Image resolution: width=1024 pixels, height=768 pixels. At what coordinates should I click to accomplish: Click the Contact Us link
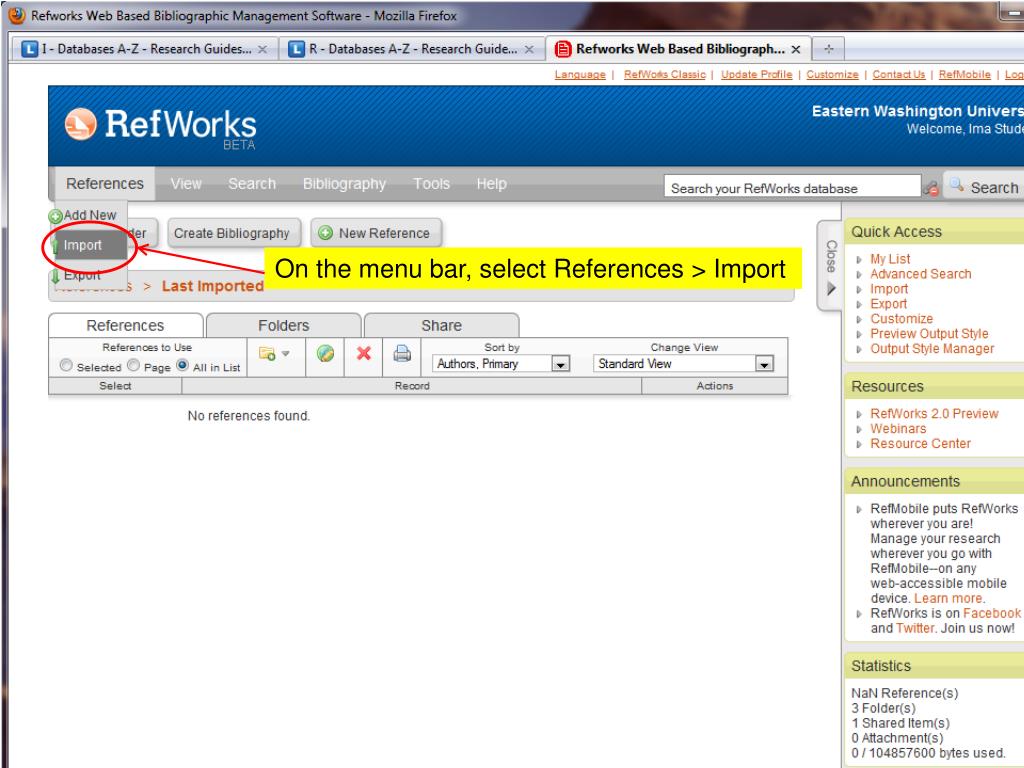[x=899, y=74]
